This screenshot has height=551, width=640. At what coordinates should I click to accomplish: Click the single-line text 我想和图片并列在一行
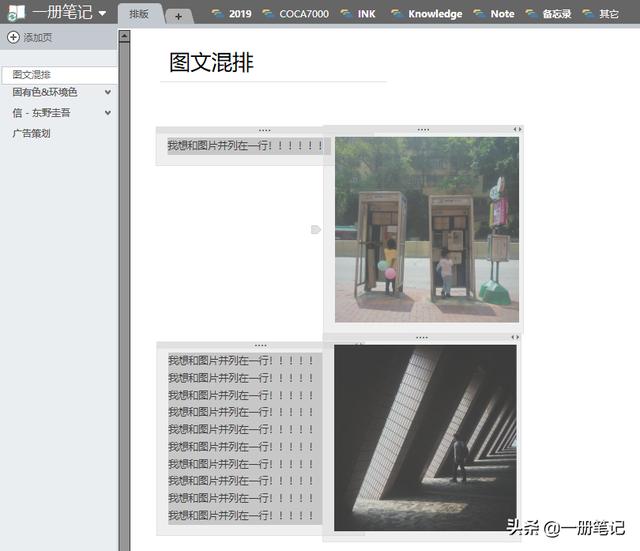click(245, 145)
